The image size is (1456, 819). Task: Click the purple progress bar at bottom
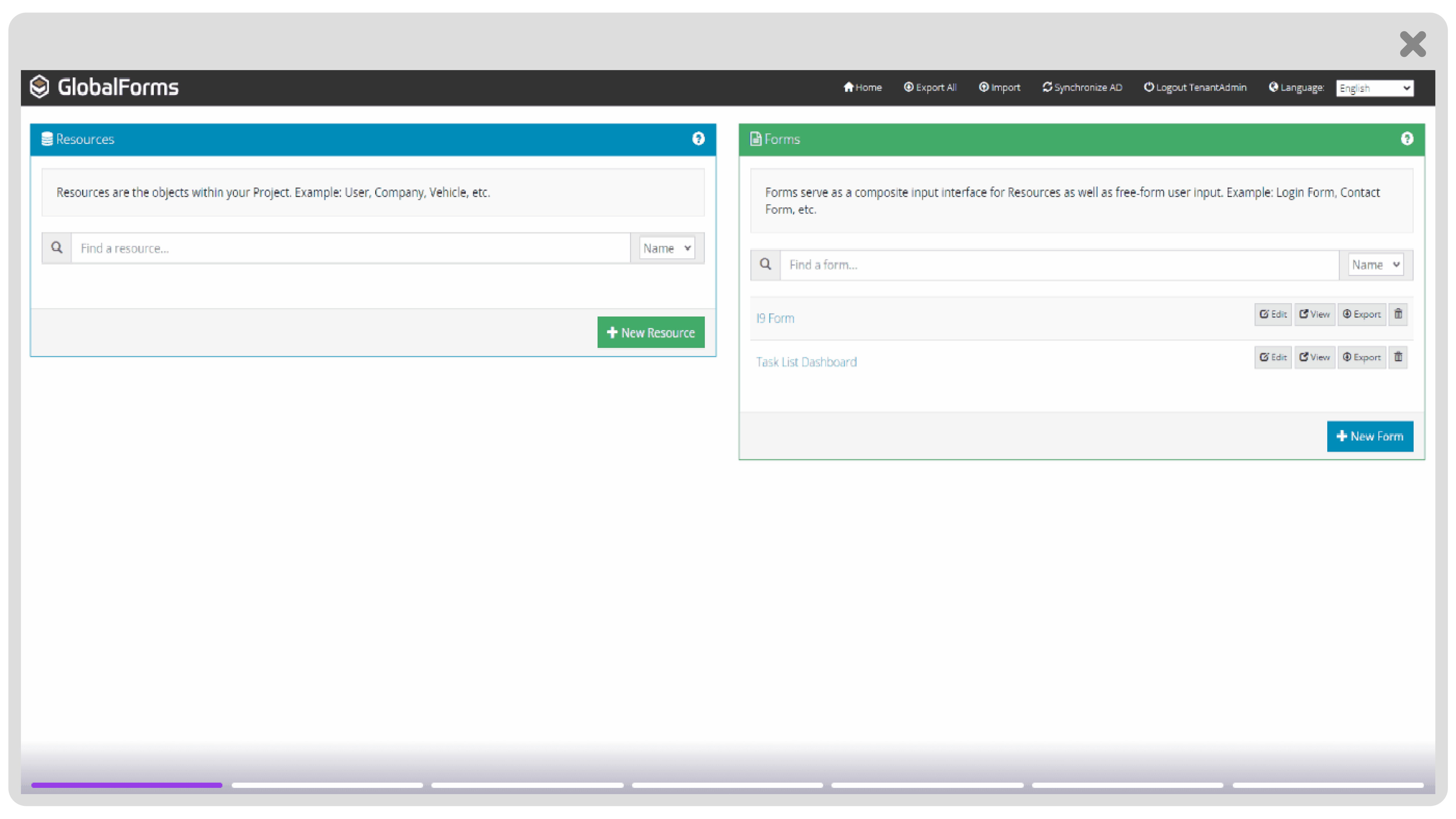(x=127, y=785)
